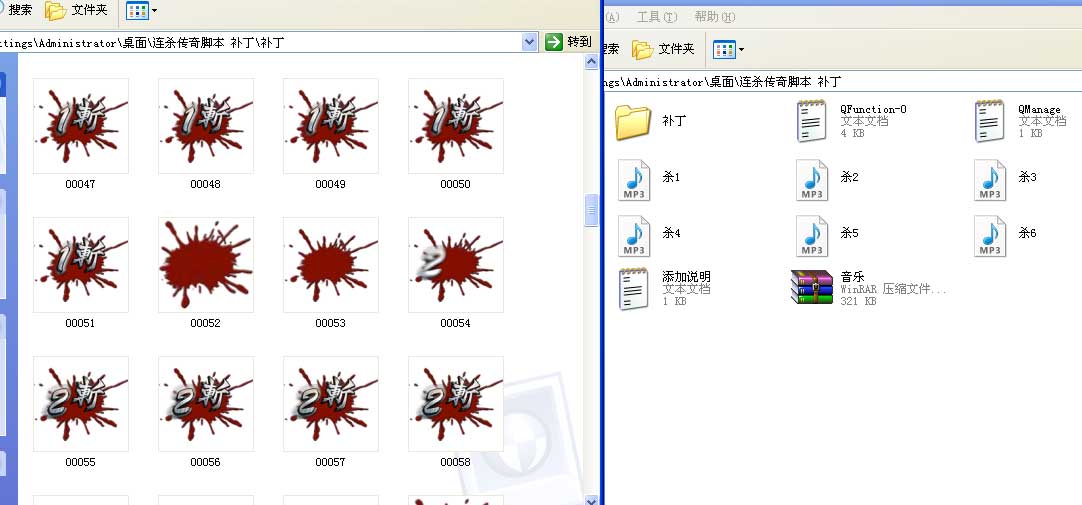The image size is (1082, 505).
Task: Click the left window scrollbar thumb
Action: pos(591,210)
